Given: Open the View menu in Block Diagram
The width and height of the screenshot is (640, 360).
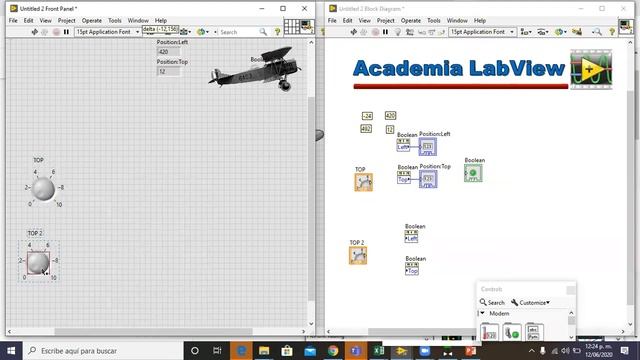Looking at the screenshot, I should pyautogui.click(x=364, y=20).
